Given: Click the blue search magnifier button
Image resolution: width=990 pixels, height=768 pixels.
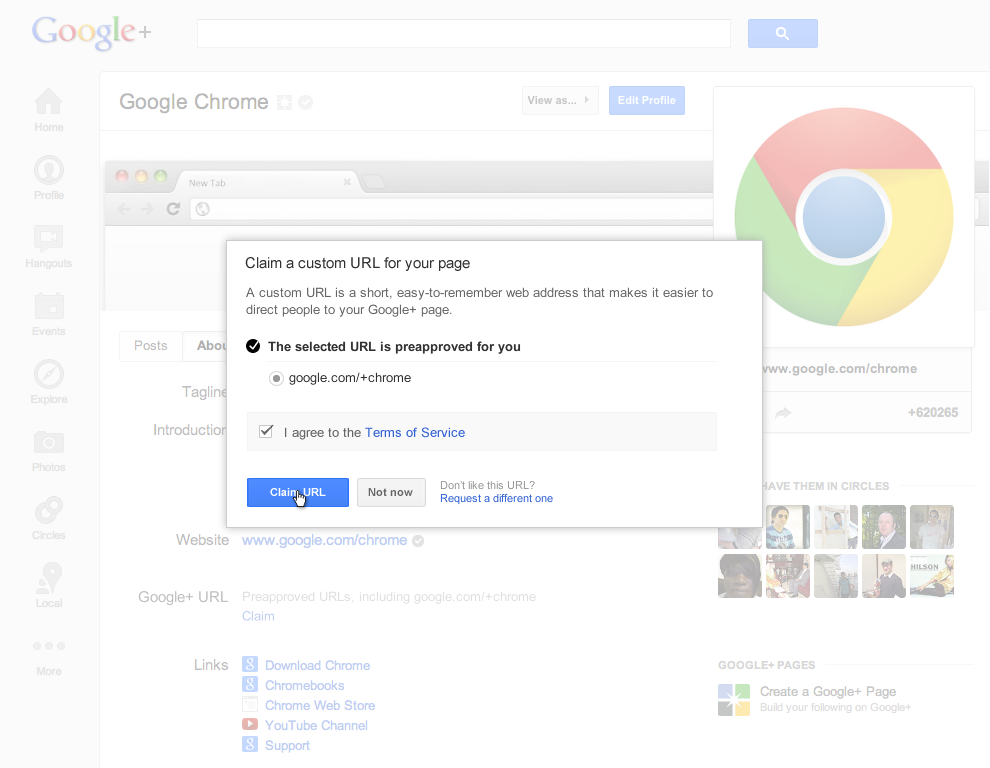Looking at the screenshot, I should (782, 33).
